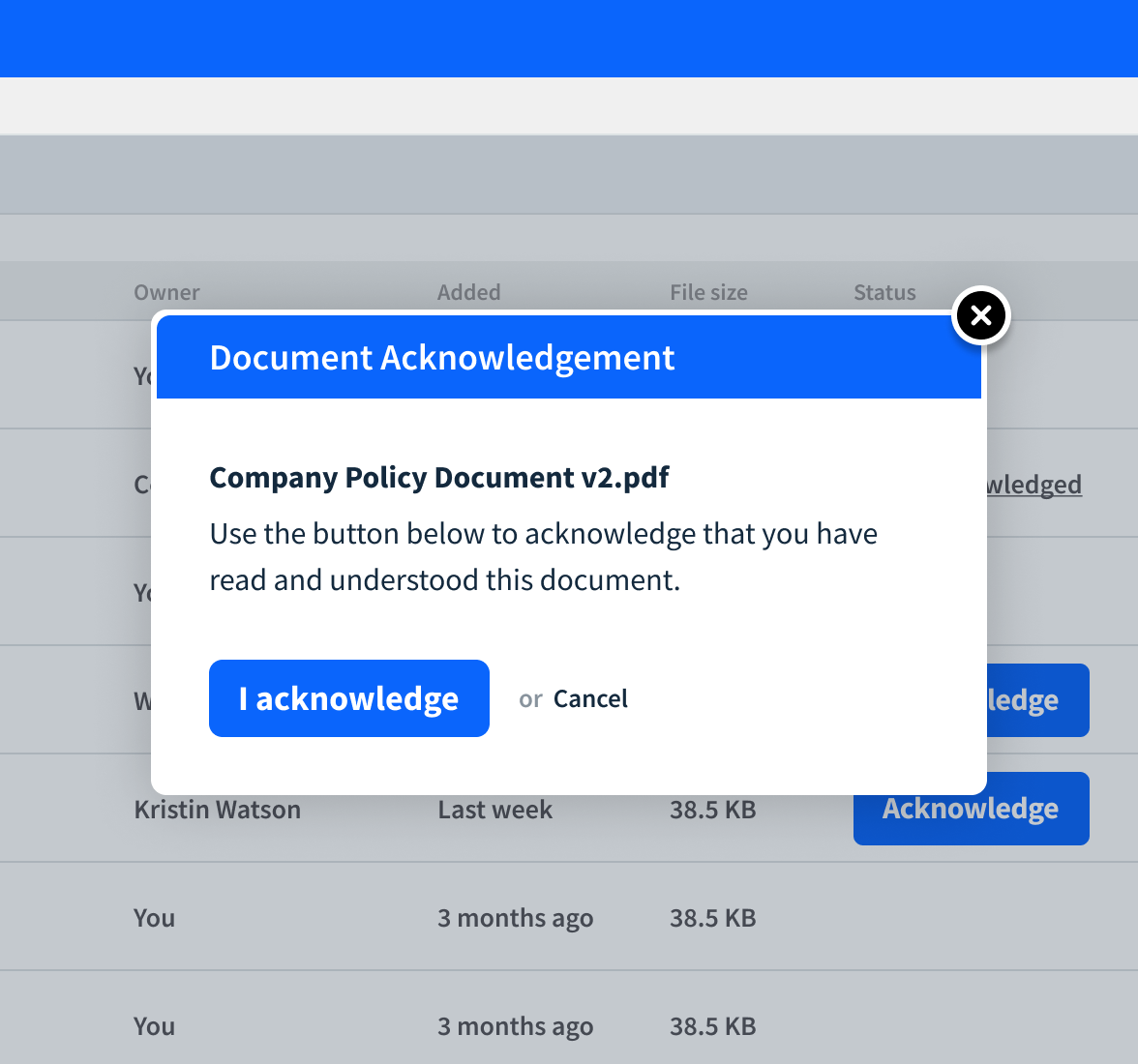
Task: Click the Company Policy Document v2.pdf file name
Action: pos(439,478)
